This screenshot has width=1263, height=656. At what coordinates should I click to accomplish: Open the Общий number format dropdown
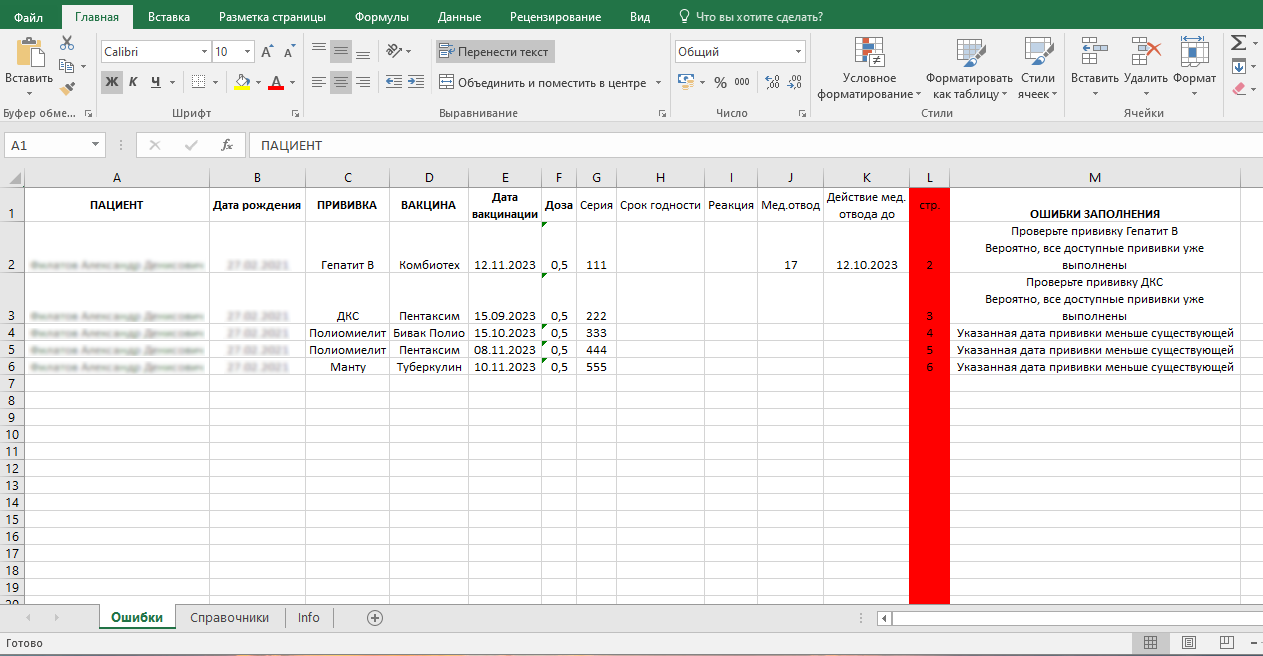click(798, 52)
